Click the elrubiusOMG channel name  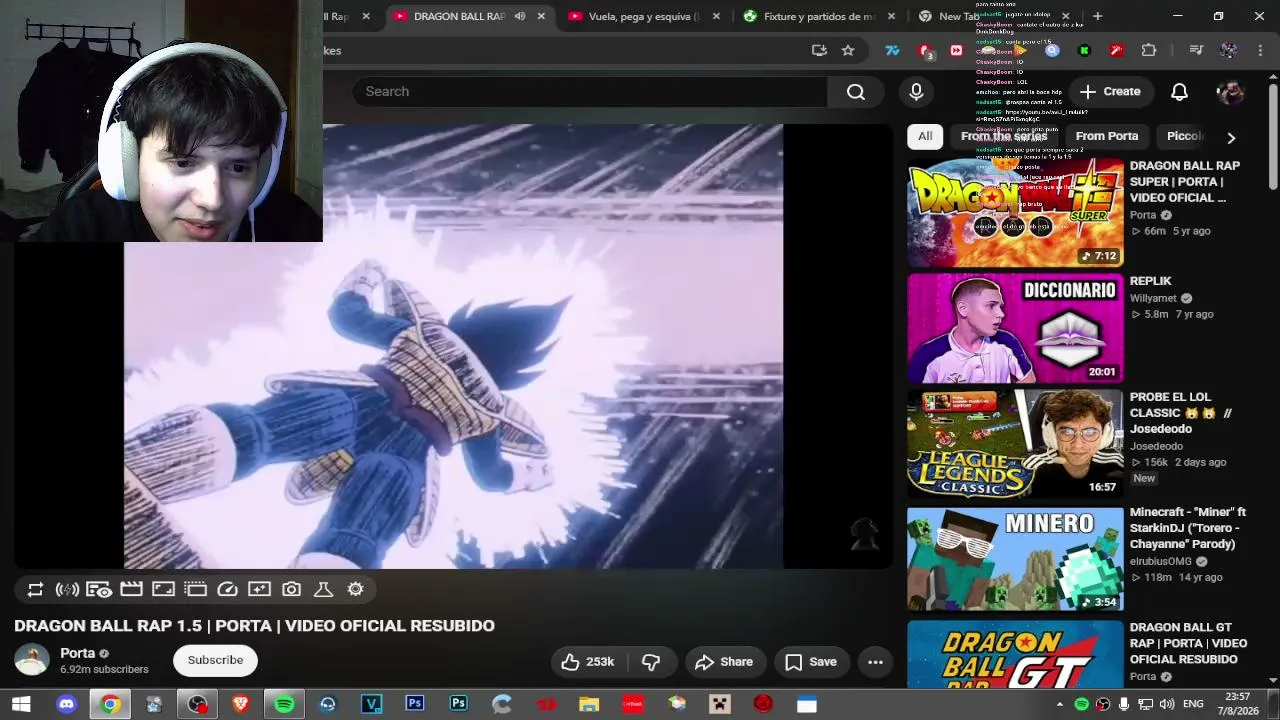1162,561
